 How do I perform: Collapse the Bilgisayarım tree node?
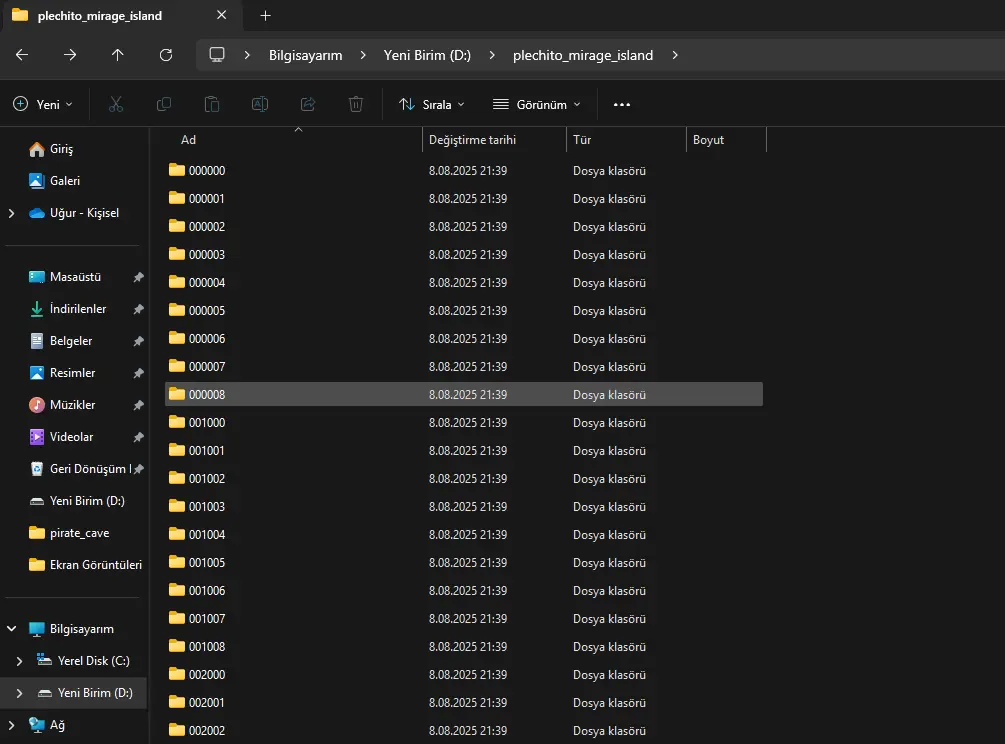(x=12, y=629)
